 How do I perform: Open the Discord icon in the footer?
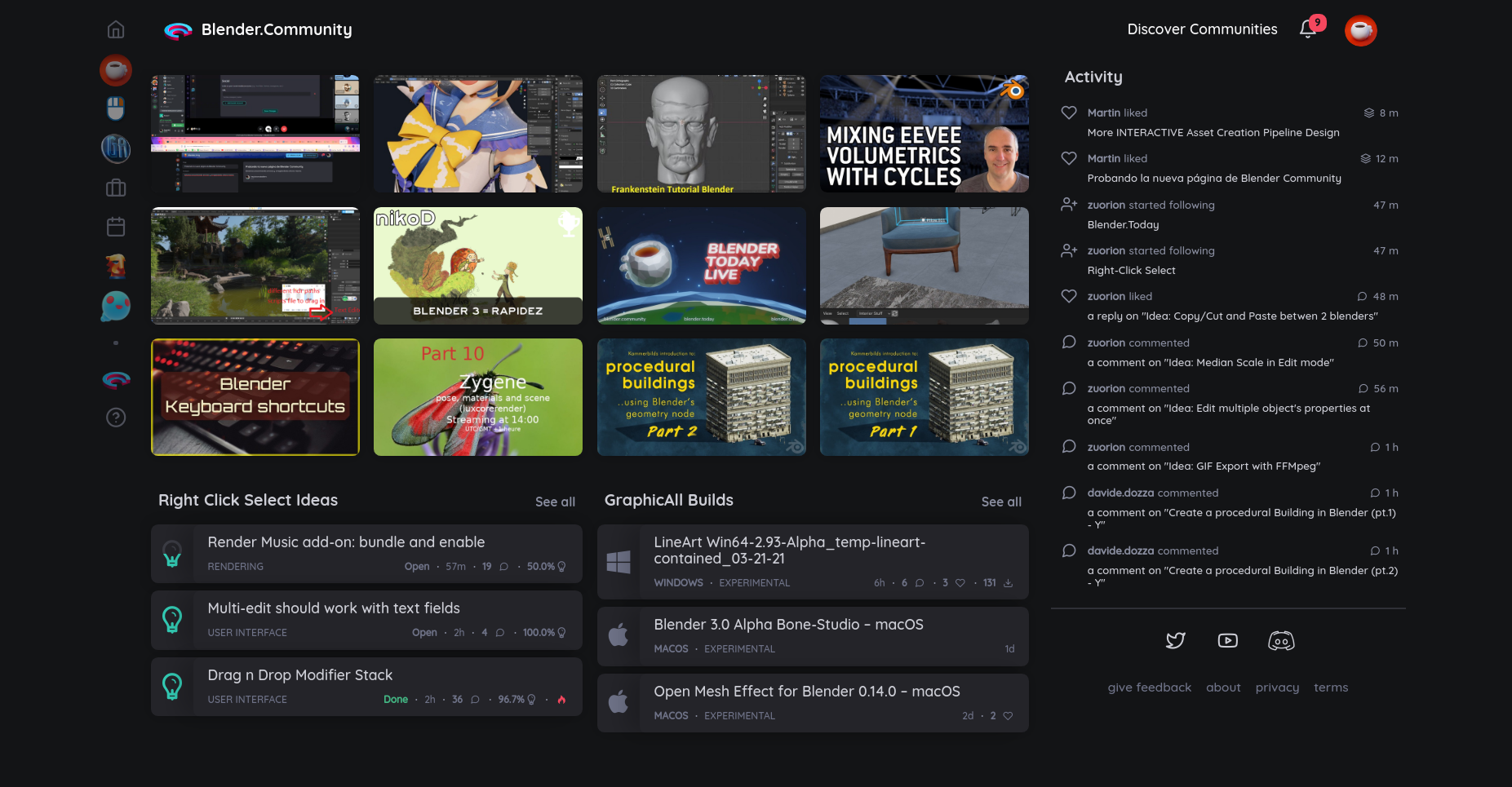point(1281,641)
